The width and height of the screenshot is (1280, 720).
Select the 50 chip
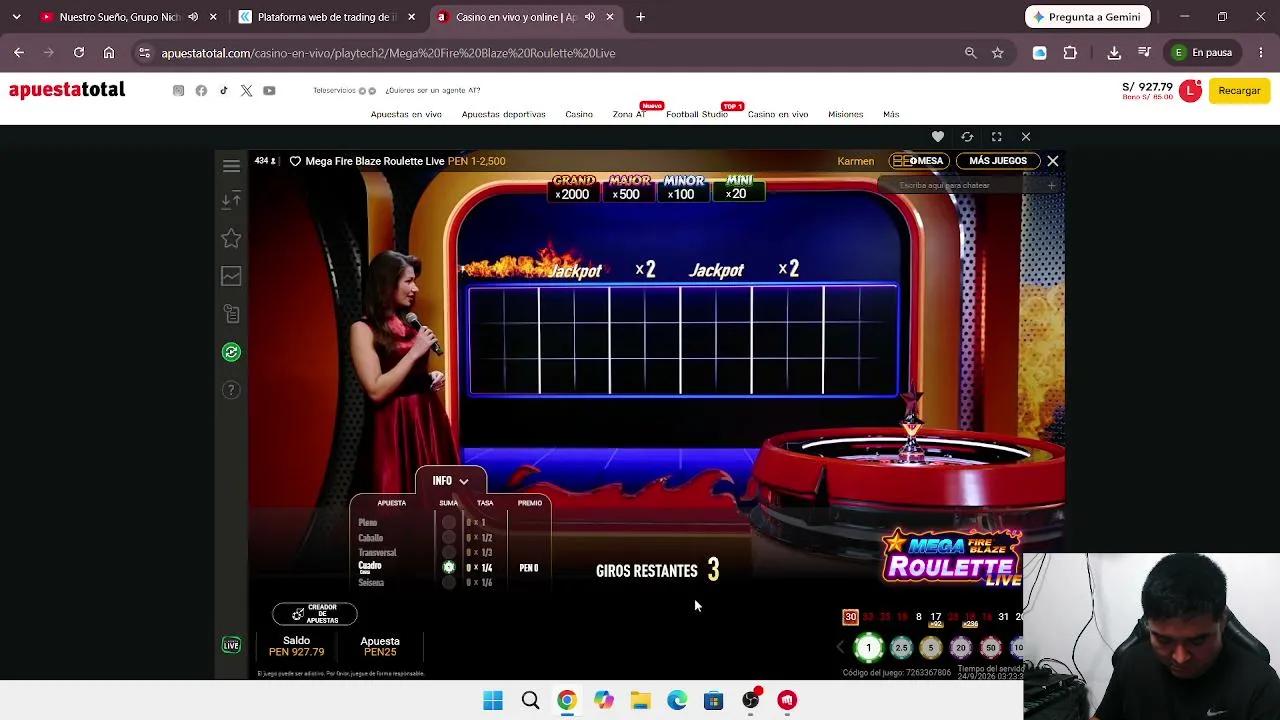(991, 648)
